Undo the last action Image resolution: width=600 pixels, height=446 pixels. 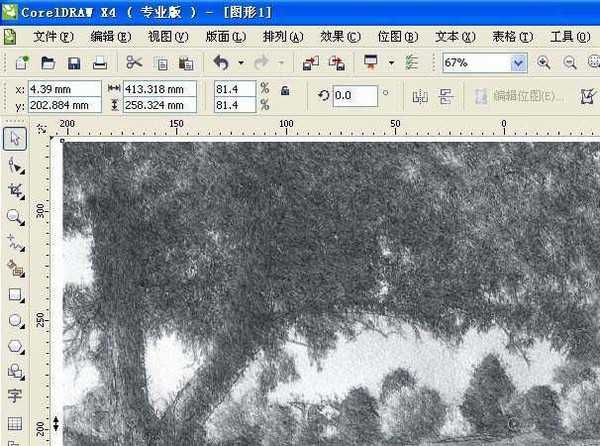221,62
